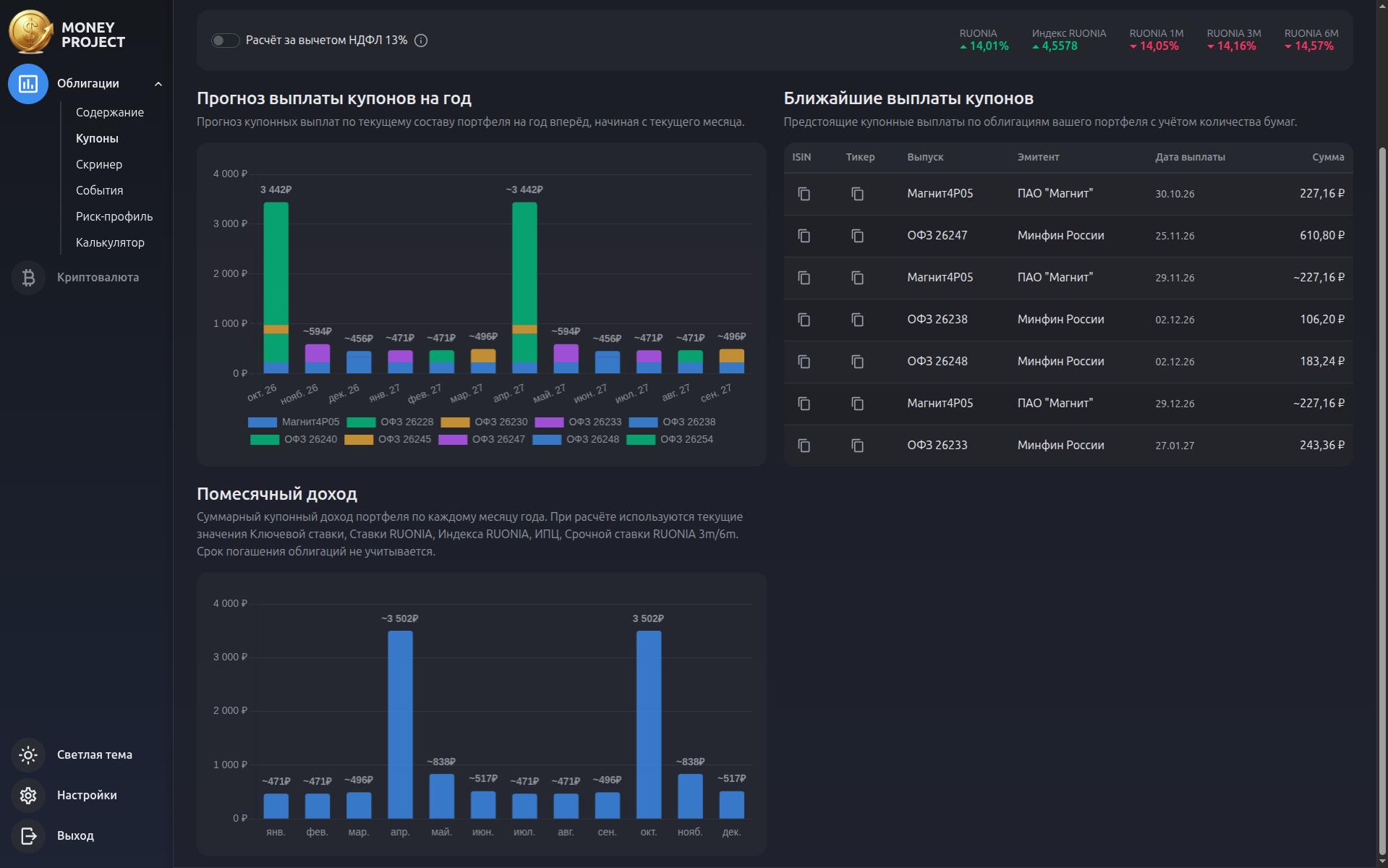Copy ISIN for ОФЗ 26248 row
1388x868 pixels.
pos(804,362)
